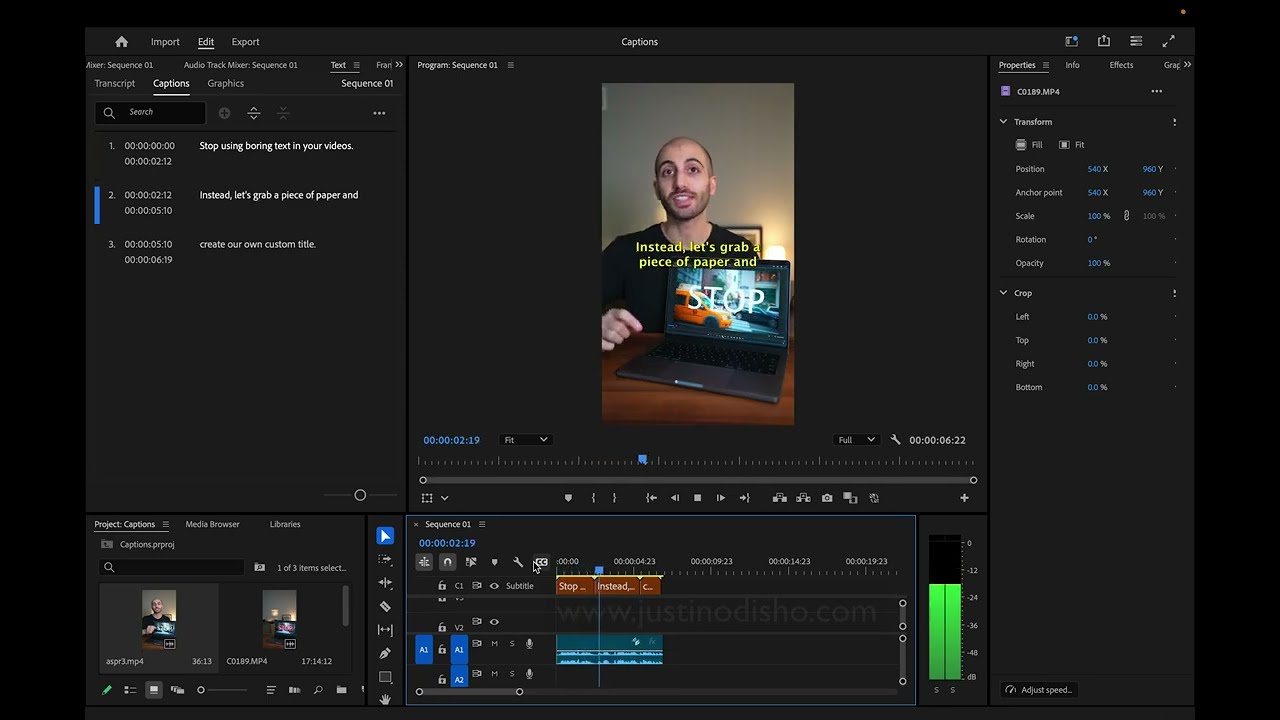Open the Program Monitor button editor plus
Image resolution: width=1280 pixels, height=720 pixels.
[x=964, y=498]
